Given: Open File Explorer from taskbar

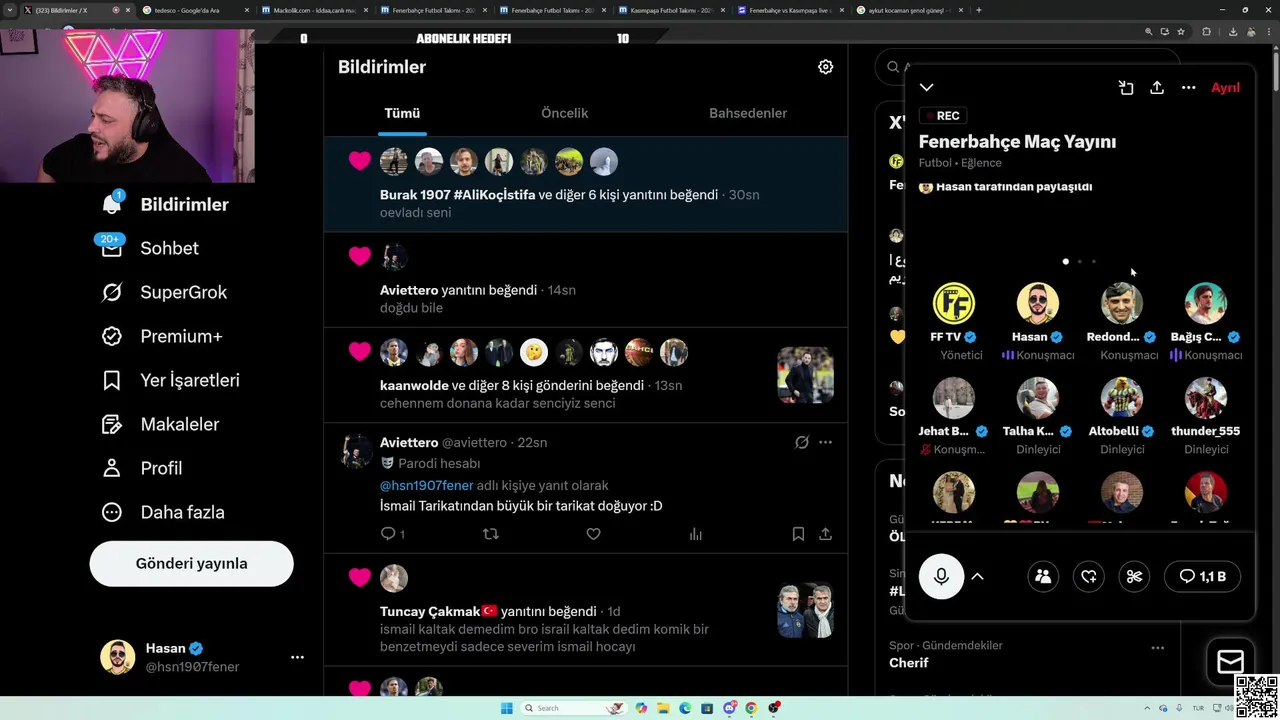Looking at the screenshot, I should [663, 708].
